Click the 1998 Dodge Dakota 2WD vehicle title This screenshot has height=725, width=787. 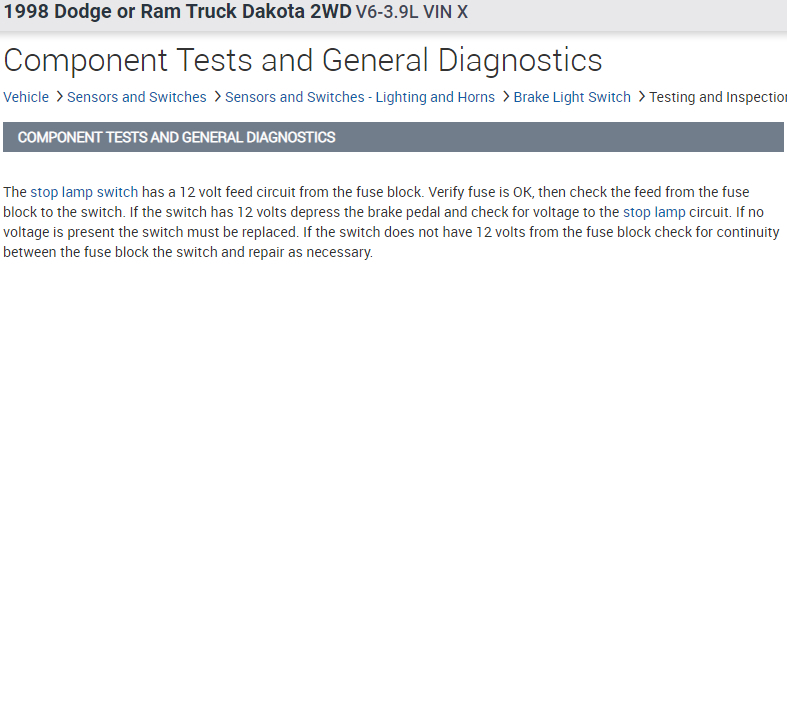pyautogui.click(x=177, y=13)
